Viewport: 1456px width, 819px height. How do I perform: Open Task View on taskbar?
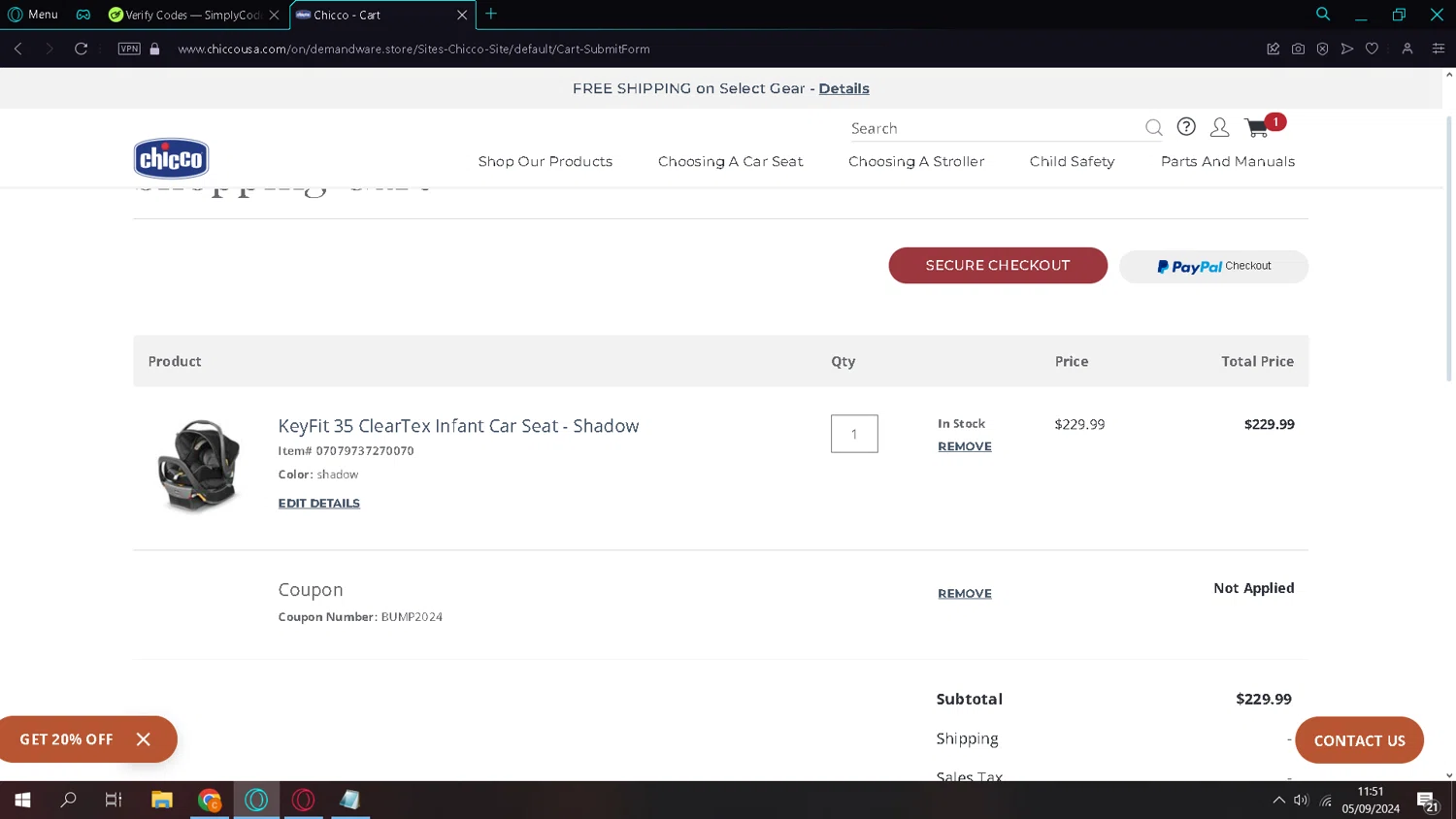(x=114, y=800)
